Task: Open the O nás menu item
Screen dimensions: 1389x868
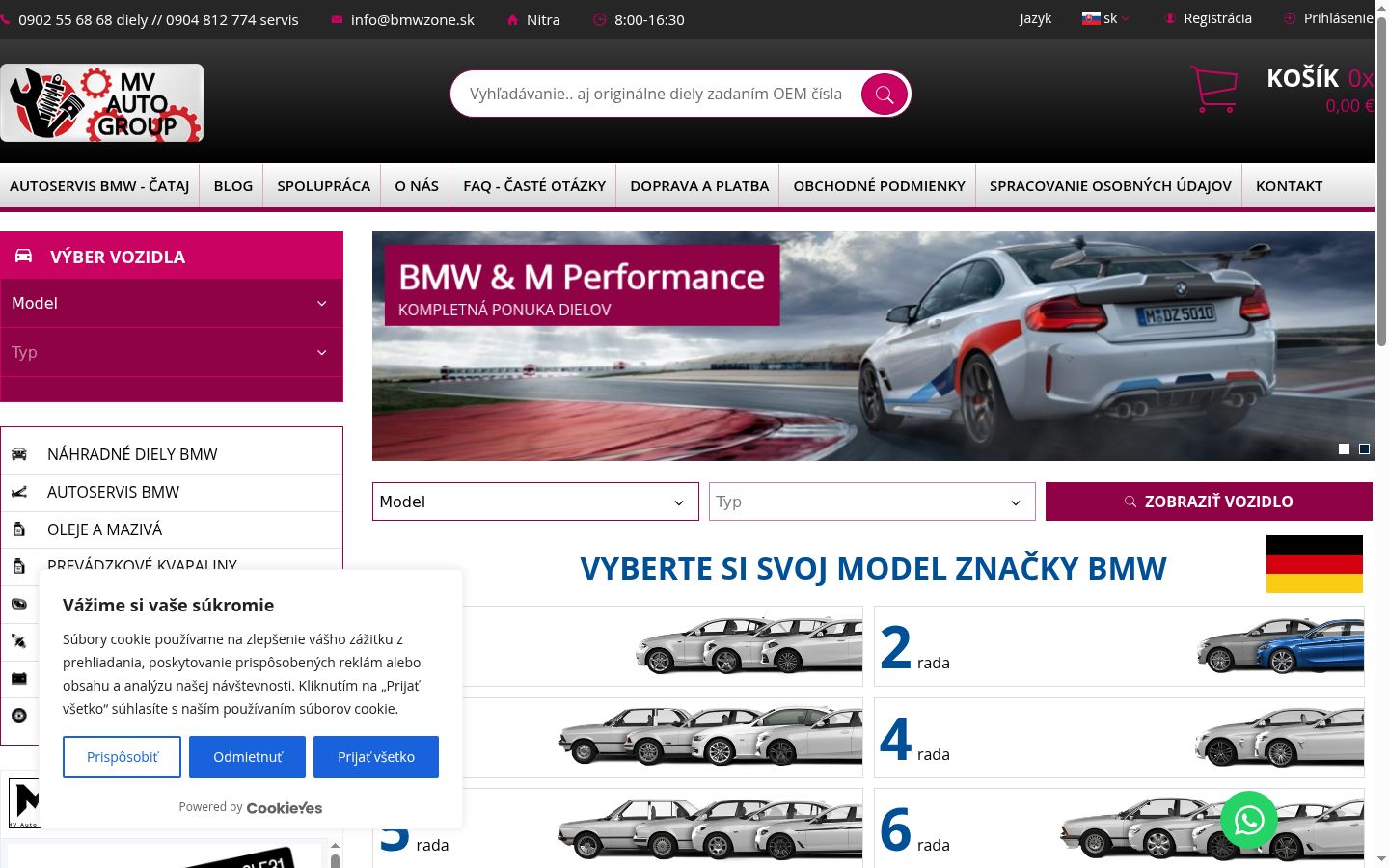Action: 417,186
